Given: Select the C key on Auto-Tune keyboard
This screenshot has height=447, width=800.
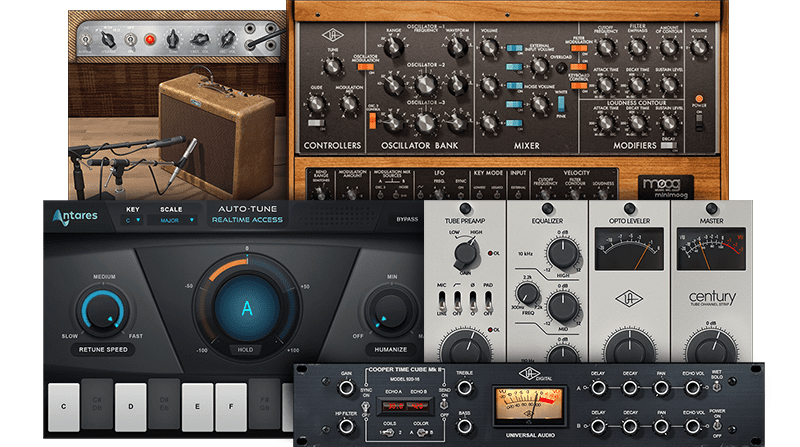Looking at the screenshot, I should click(64, 407).
